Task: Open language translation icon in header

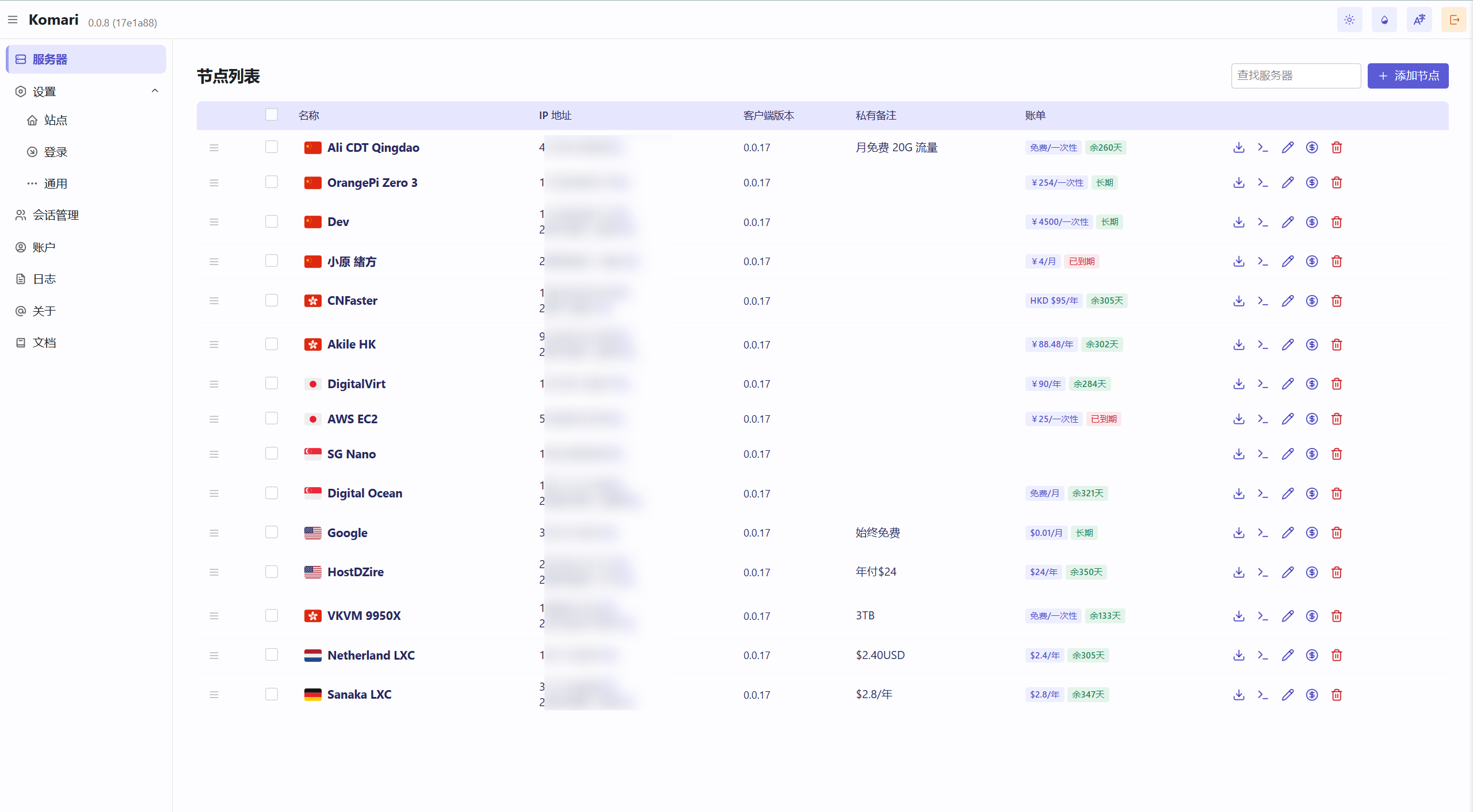Action: click(1419, 20)
